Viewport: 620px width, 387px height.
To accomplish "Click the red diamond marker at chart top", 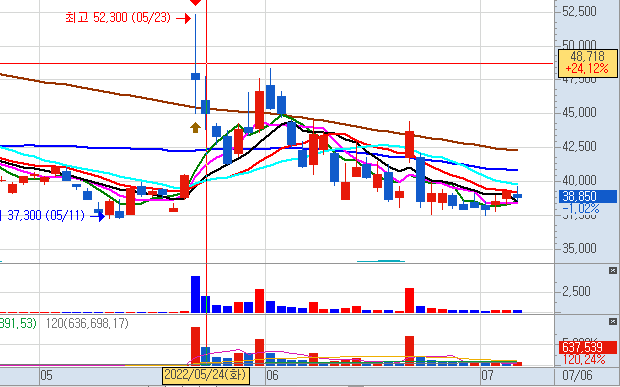I will pyautogui.click(x=195, y=2).
